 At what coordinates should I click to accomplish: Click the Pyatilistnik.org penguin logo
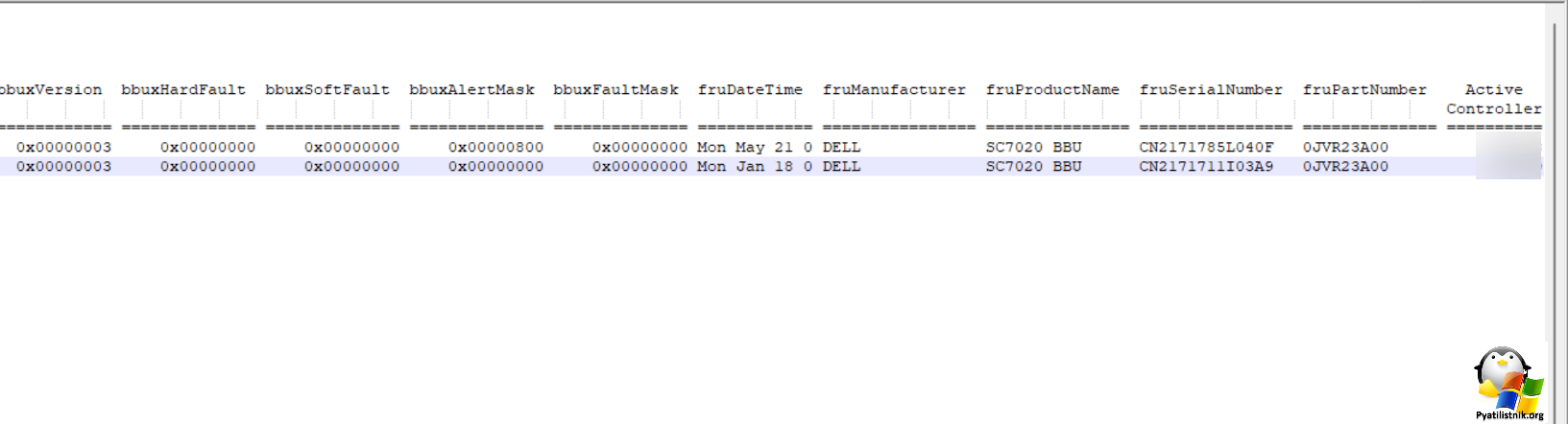(x=1508, y=379)
